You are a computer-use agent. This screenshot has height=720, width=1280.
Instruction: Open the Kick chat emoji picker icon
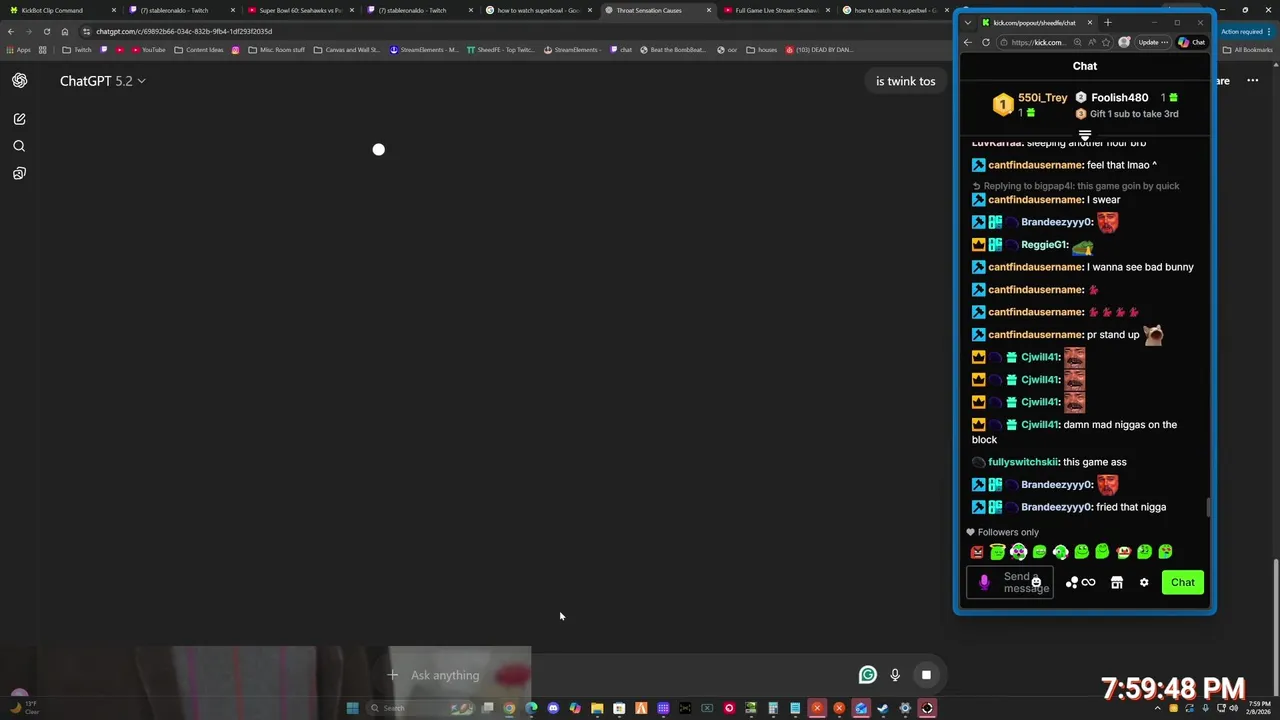pos(1036,582)
